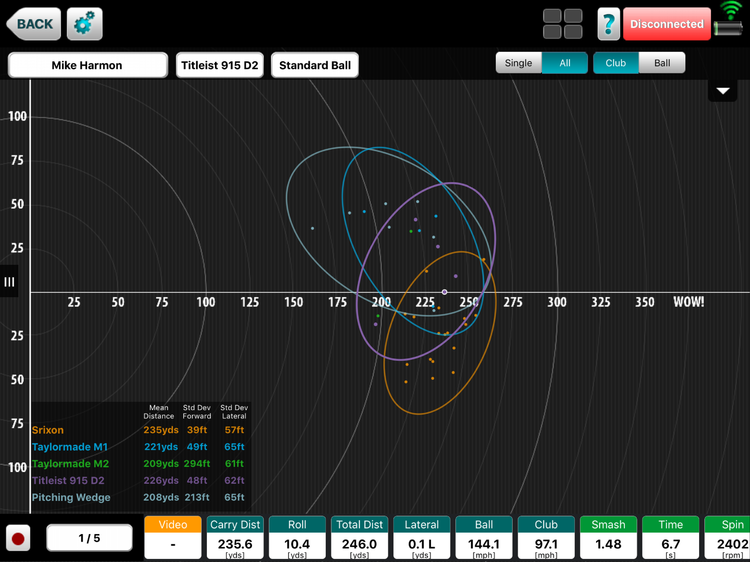Open the left side panel handle
The height and width of the screenshot is (562, 750).
[x=10, y=282]
